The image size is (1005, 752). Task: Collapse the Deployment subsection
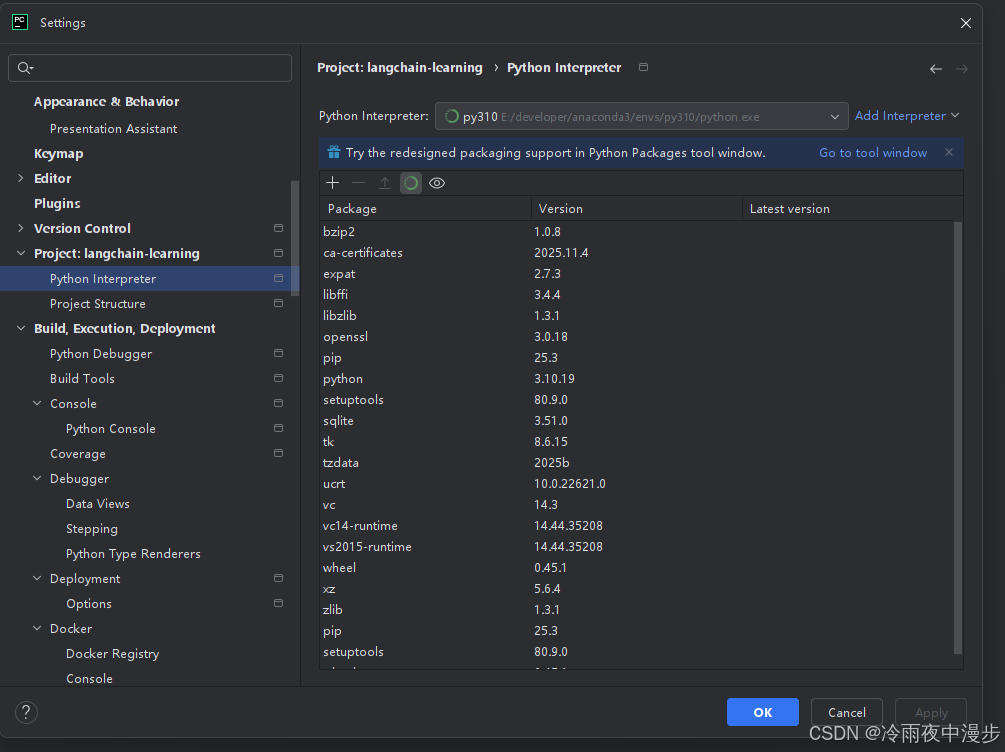37,578
